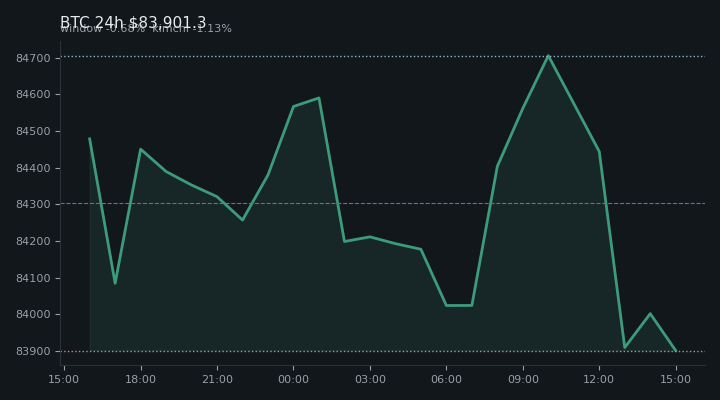The image size is (720, 400).
Task: Click the "window … kimchi -1.13%" subtitle line
Action: click(146, 29)
